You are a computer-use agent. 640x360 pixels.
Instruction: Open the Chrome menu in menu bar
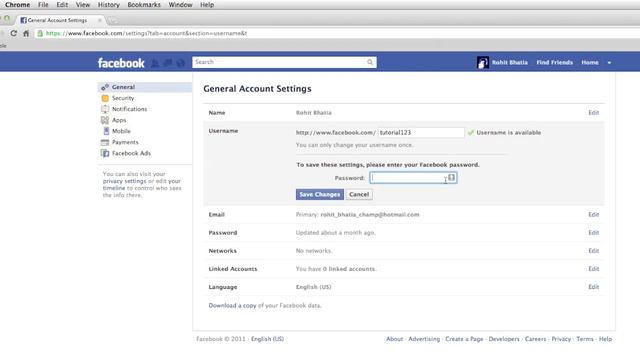tap(18, 5)
